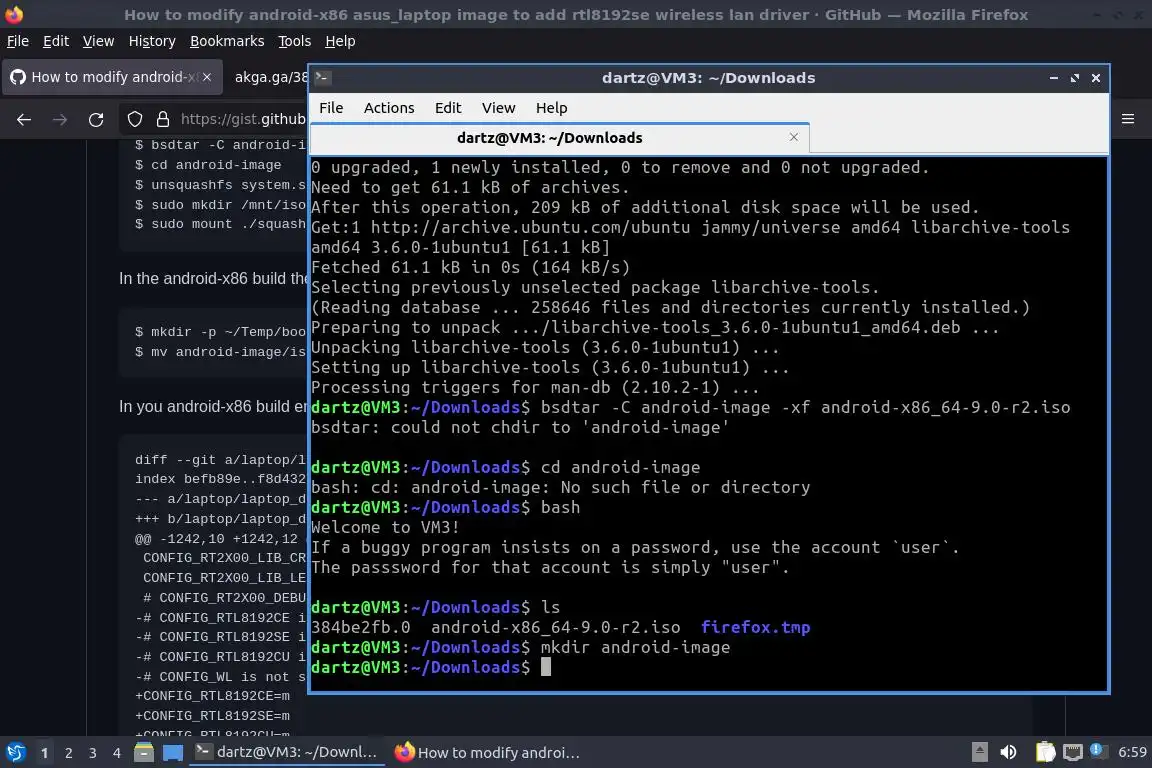Go forward in Firefox

60,119
